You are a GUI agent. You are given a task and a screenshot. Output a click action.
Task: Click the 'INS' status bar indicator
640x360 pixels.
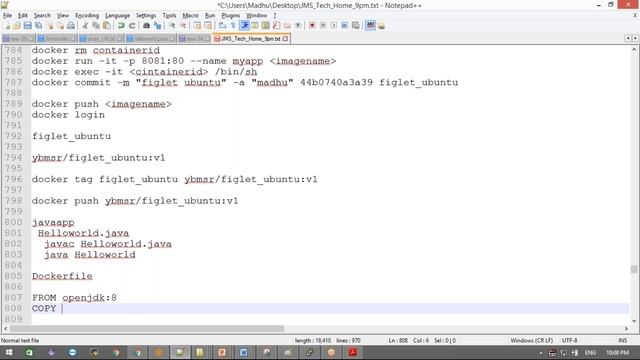tap(622, 340)
